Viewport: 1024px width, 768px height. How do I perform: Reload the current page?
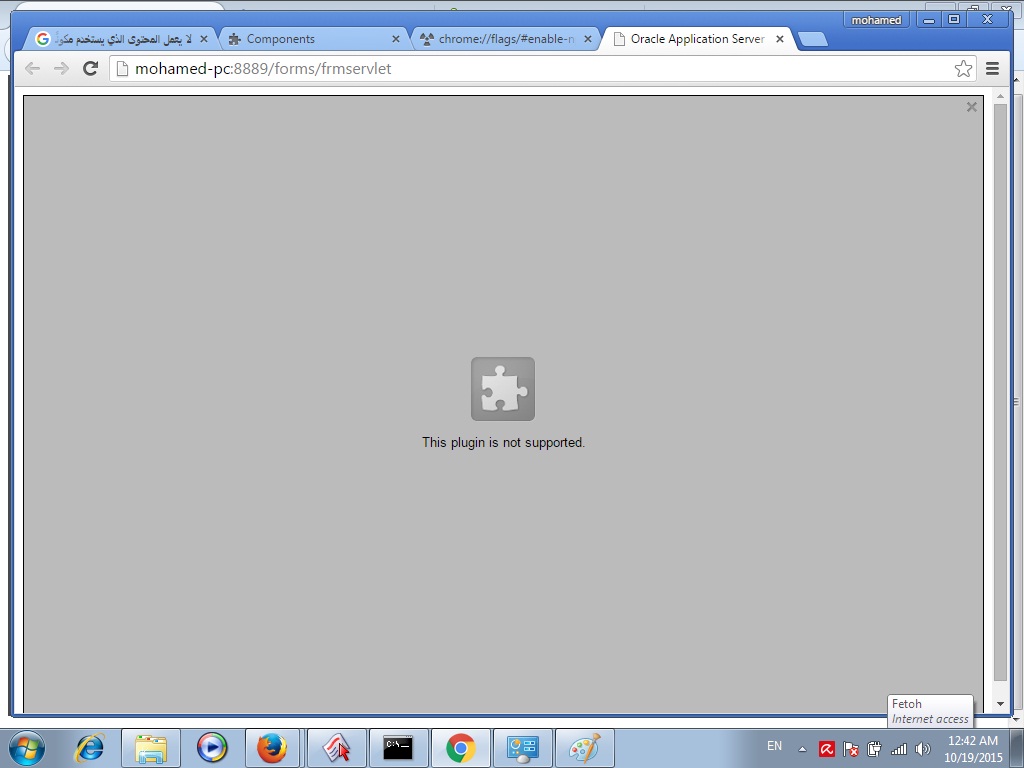pos(90,69)
